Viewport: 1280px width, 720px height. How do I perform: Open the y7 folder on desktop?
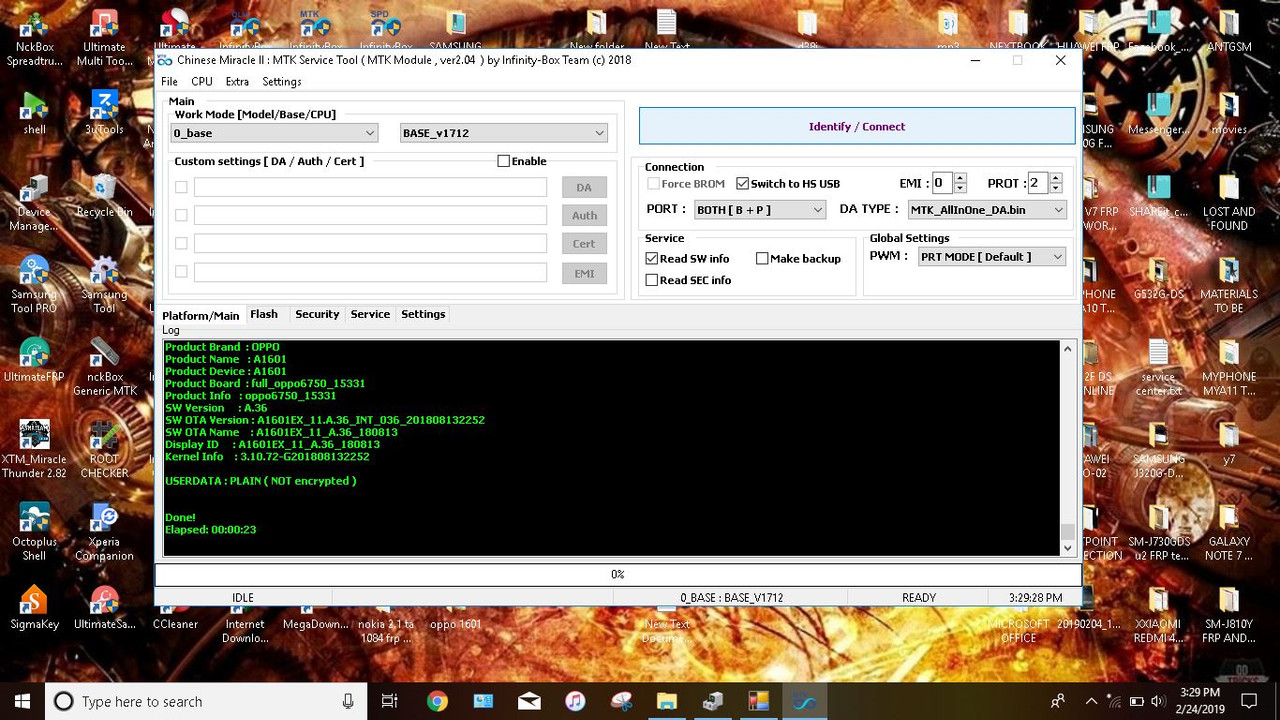pyautogui.click(x=1229, y=443)
